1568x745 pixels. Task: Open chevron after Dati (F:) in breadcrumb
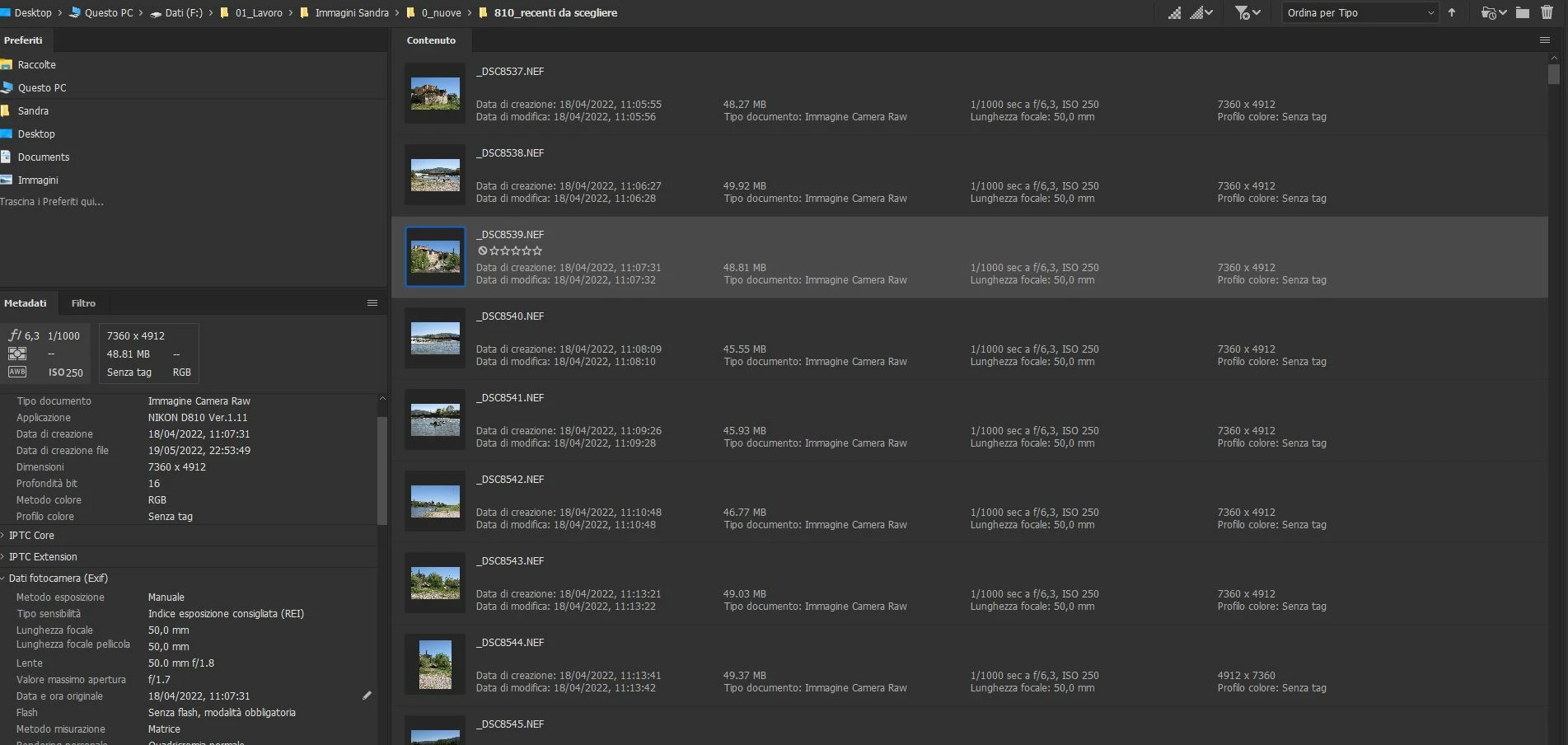(211, 12)
